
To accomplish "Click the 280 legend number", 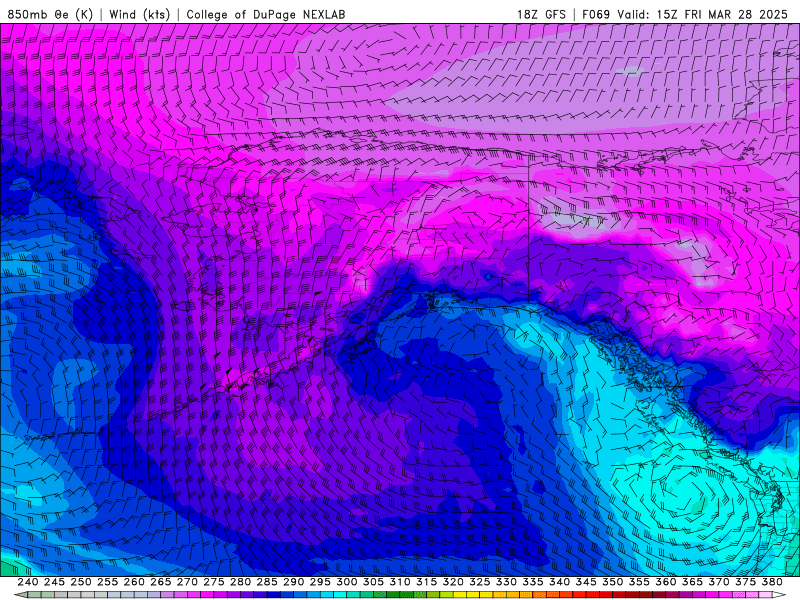I will click(240, 582).
